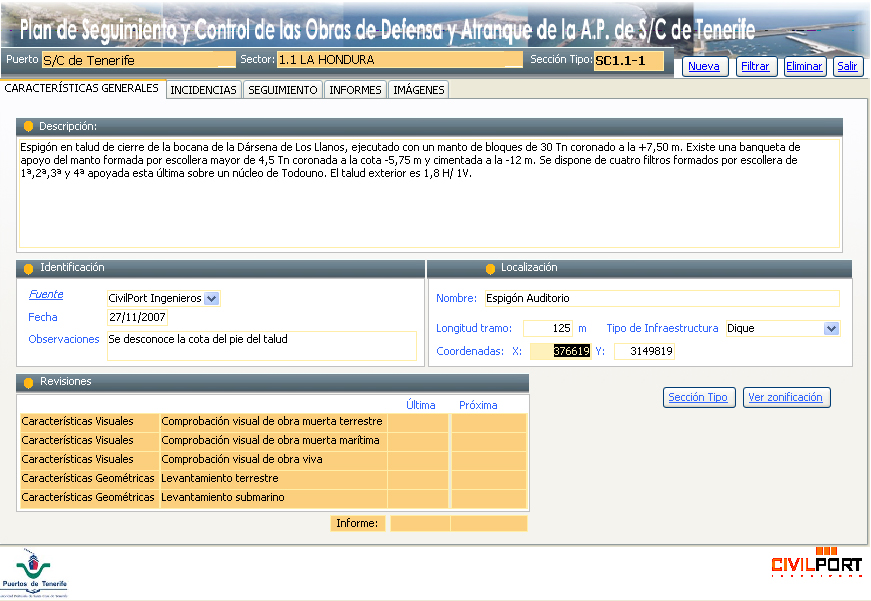Show the IMÁGENES tab
Screen dimensions: 871x601
419,90
